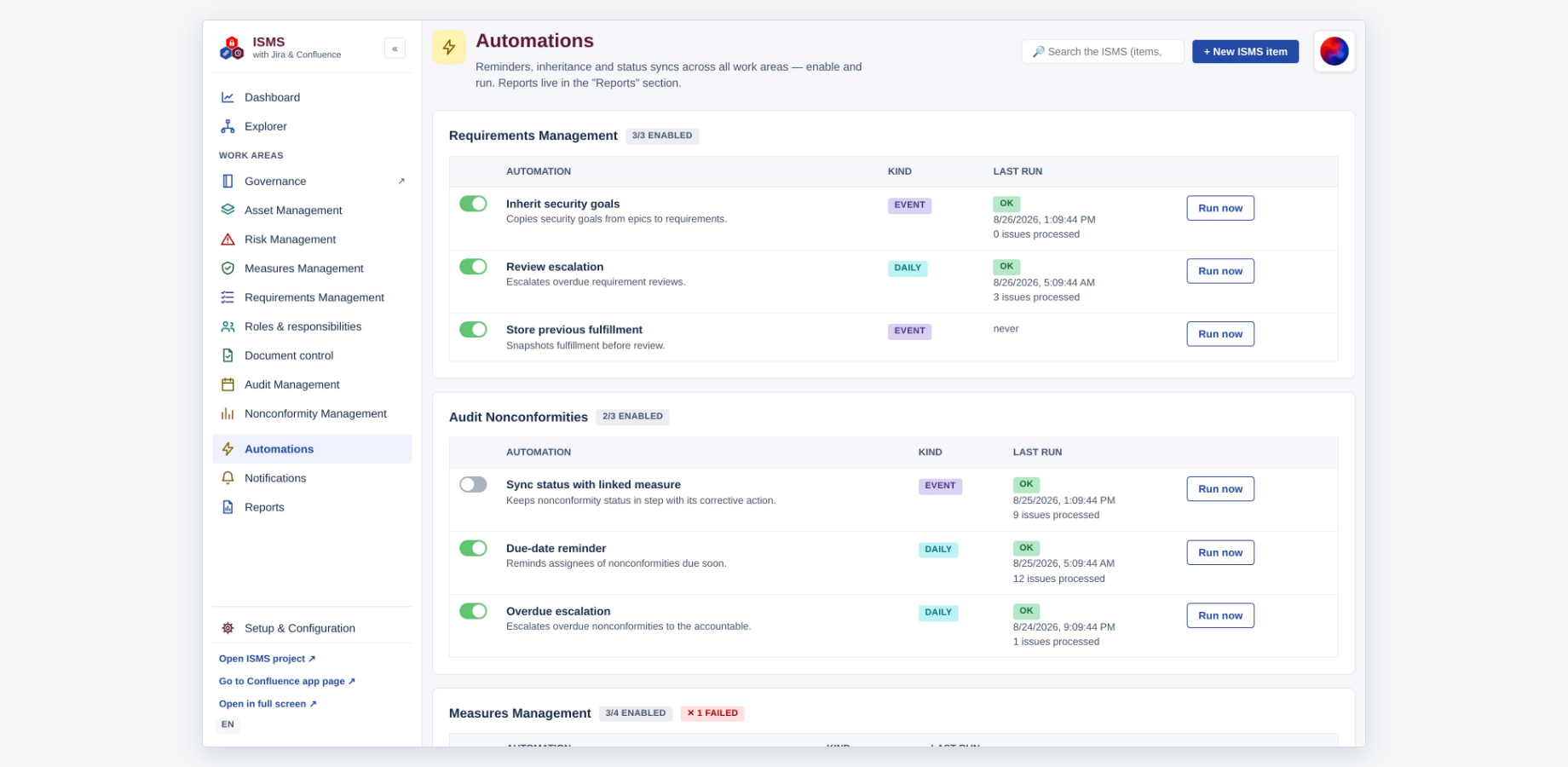Image resolution: width=1568 pixels, height=767 pixels.
Task: Open Risk Management work area
Action: [x=312, y=239]
